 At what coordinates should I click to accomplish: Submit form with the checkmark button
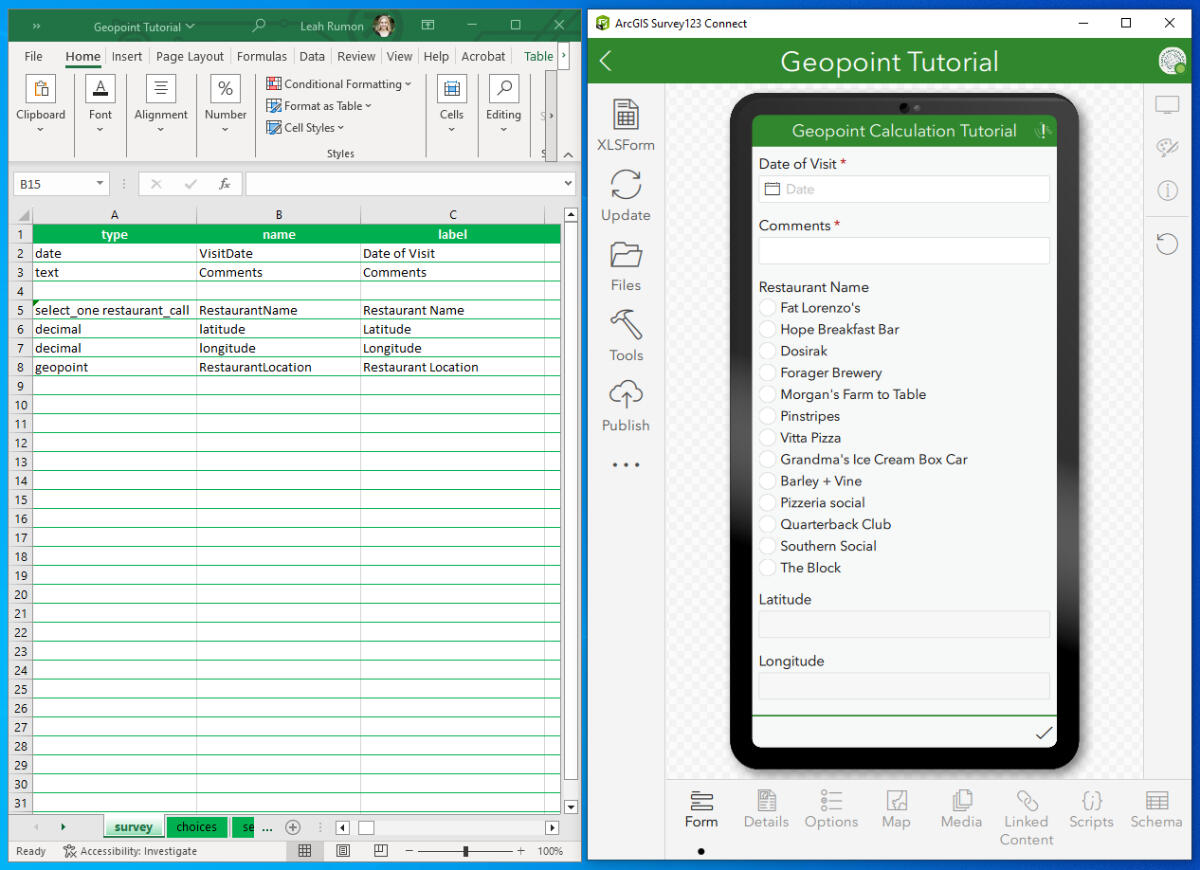pyautogui.click(x=1043, y=733)
